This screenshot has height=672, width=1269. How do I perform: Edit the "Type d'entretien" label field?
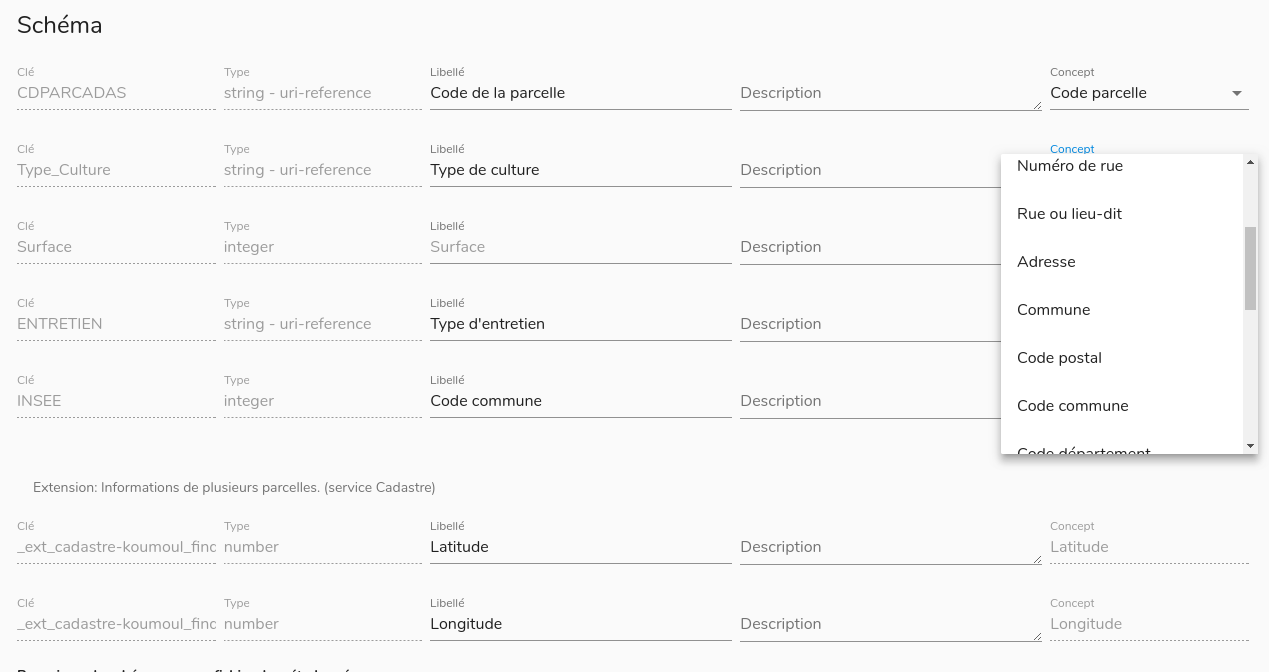point(580,324)
